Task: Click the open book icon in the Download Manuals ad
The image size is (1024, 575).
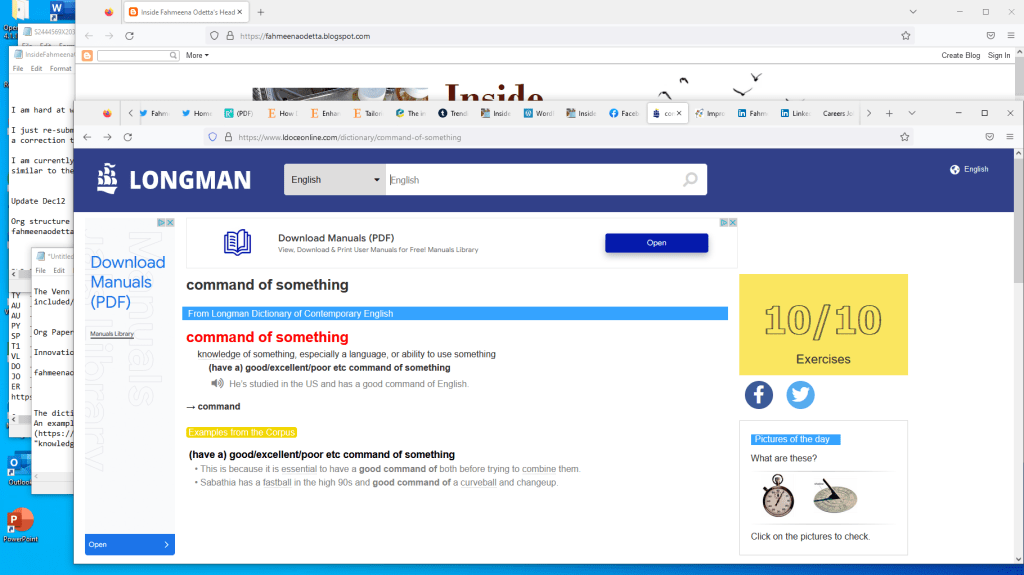Action: point(237,242)
